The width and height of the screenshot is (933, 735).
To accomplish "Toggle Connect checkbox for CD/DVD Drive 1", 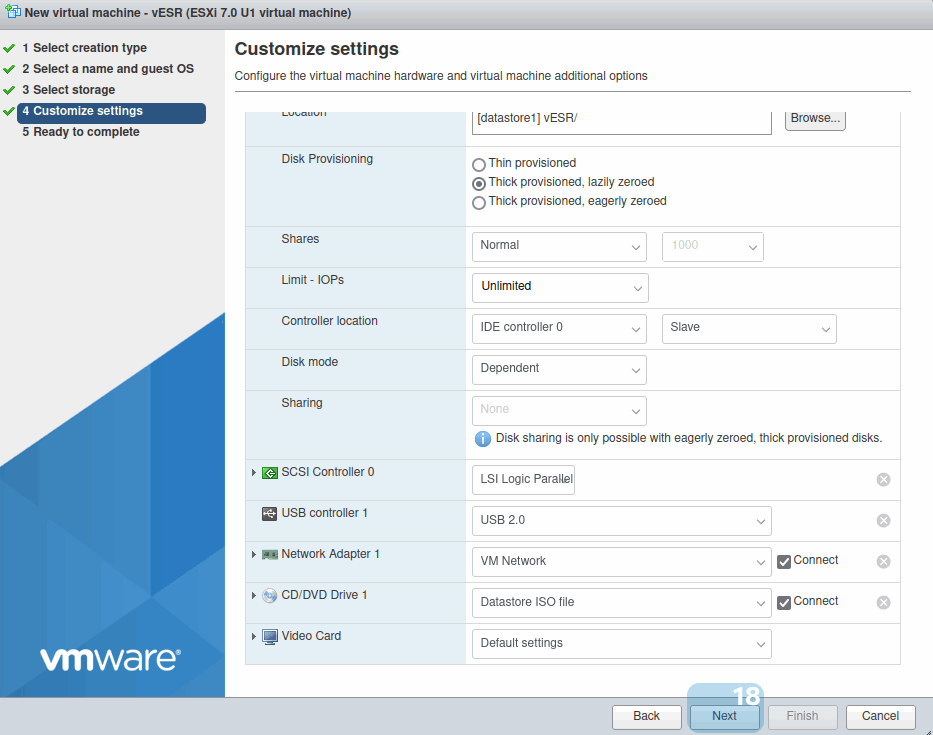I will [784, 603].
